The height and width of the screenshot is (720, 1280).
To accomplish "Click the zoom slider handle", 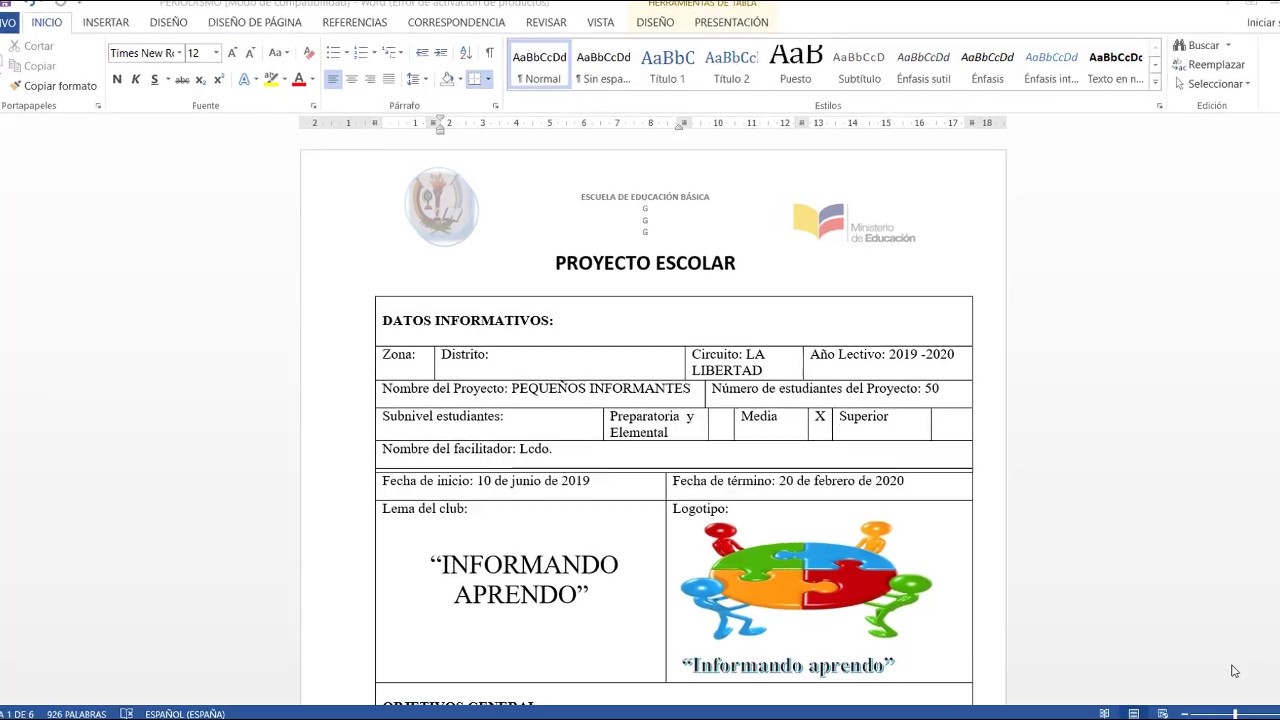I will [1235, 714].
